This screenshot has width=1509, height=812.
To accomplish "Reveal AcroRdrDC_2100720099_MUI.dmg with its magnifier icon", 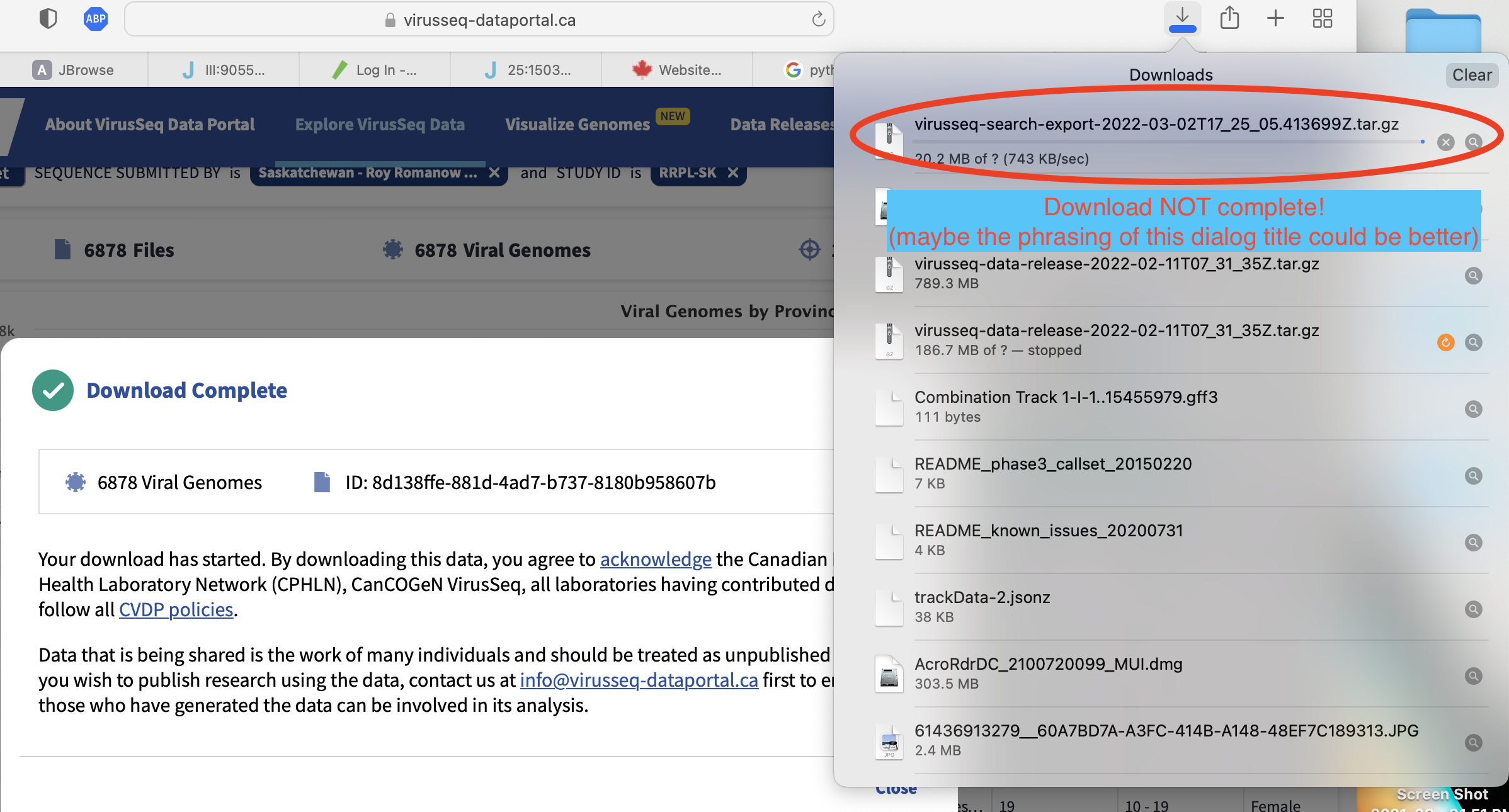I will click(x=1474, y=676).
